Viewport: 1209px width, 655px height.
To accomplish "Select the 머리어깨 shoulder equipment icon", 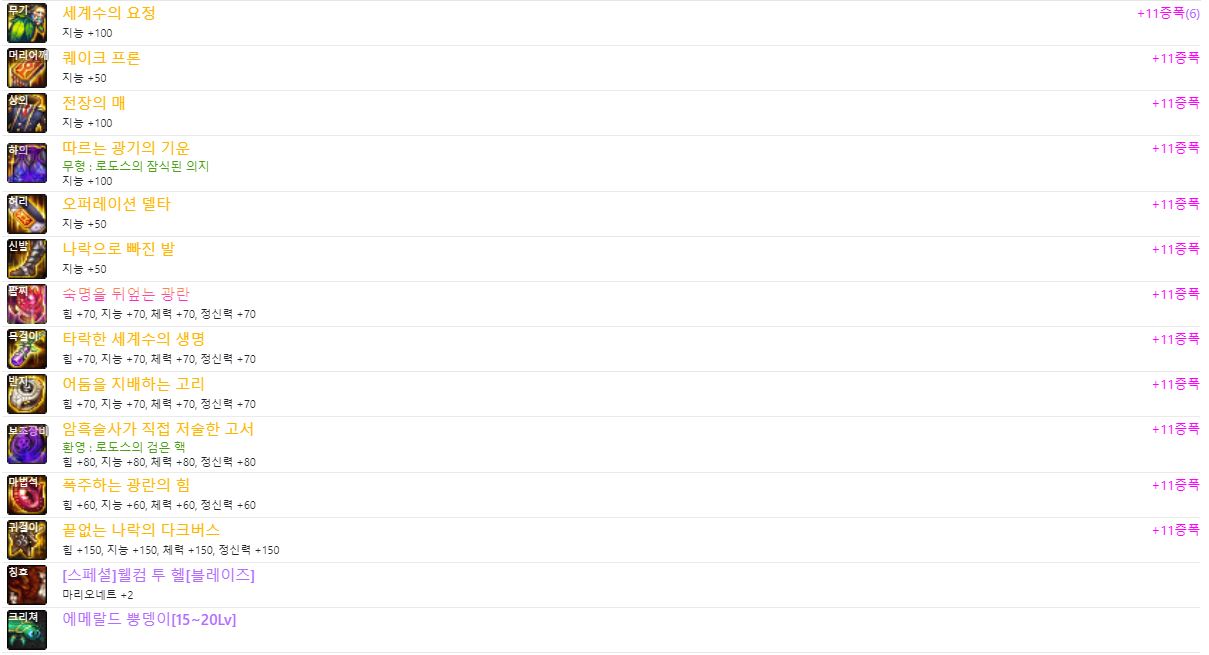I will point(27,68).
